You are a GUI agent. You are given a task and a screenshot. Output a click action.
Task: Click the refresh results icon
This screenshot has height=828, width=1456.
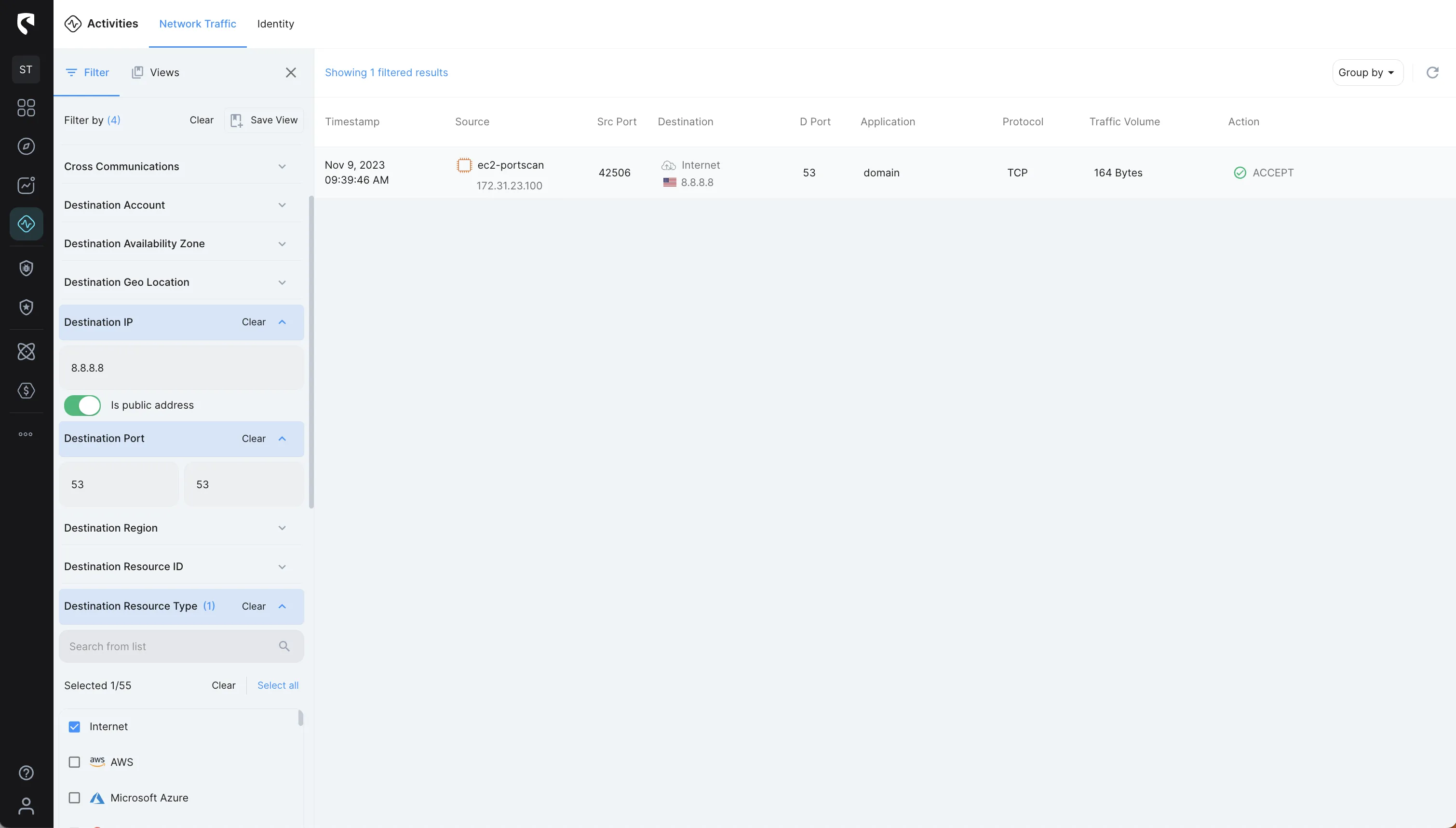(1432, 72)
